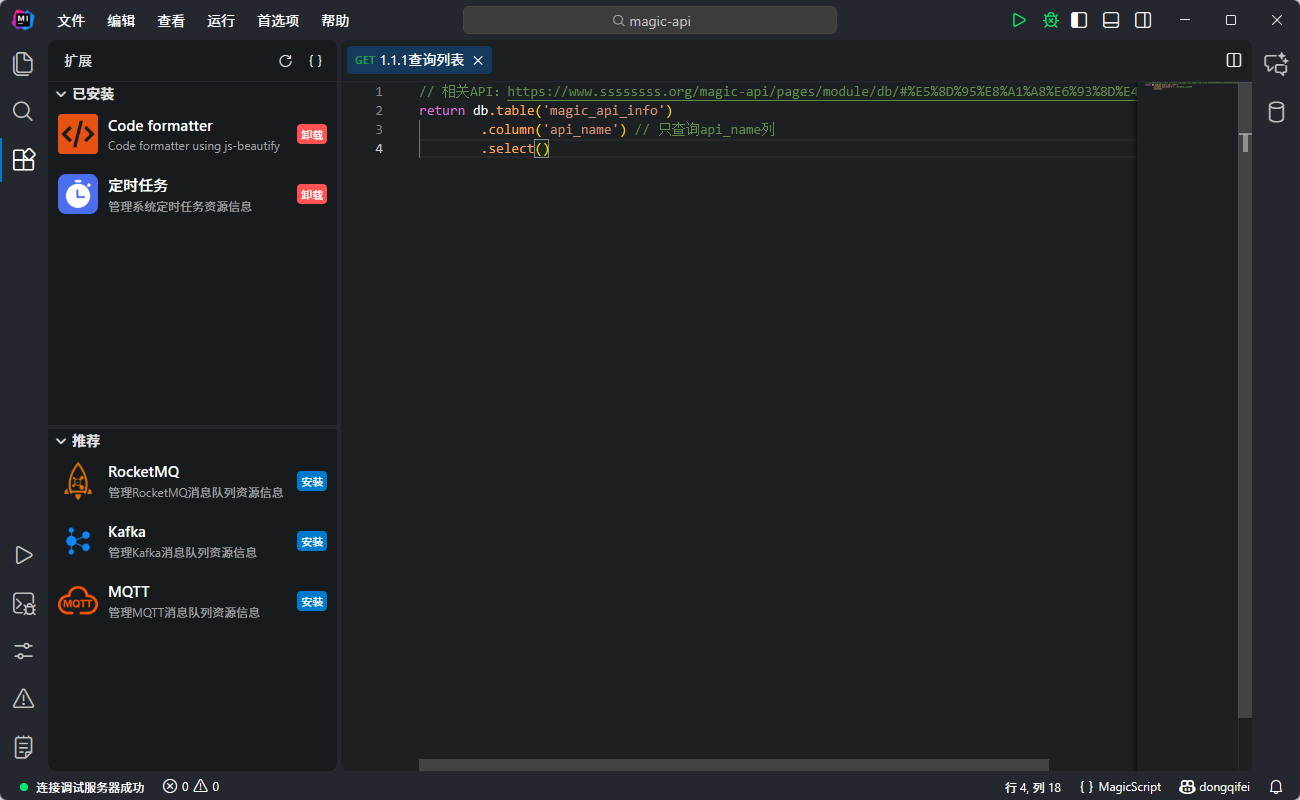Click the RocketMQ rocket icon

click(x=78, y=481)
